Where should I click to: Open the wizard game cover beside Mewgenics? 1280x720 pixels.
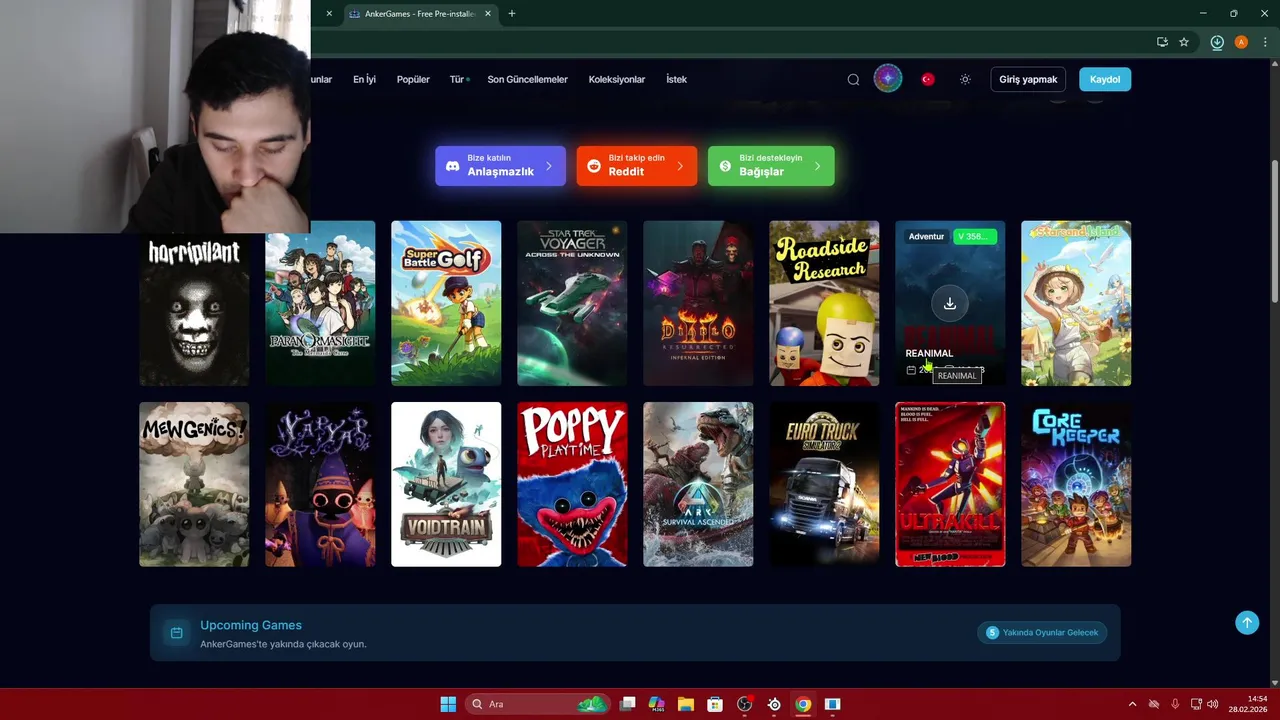tap(320, 484)
